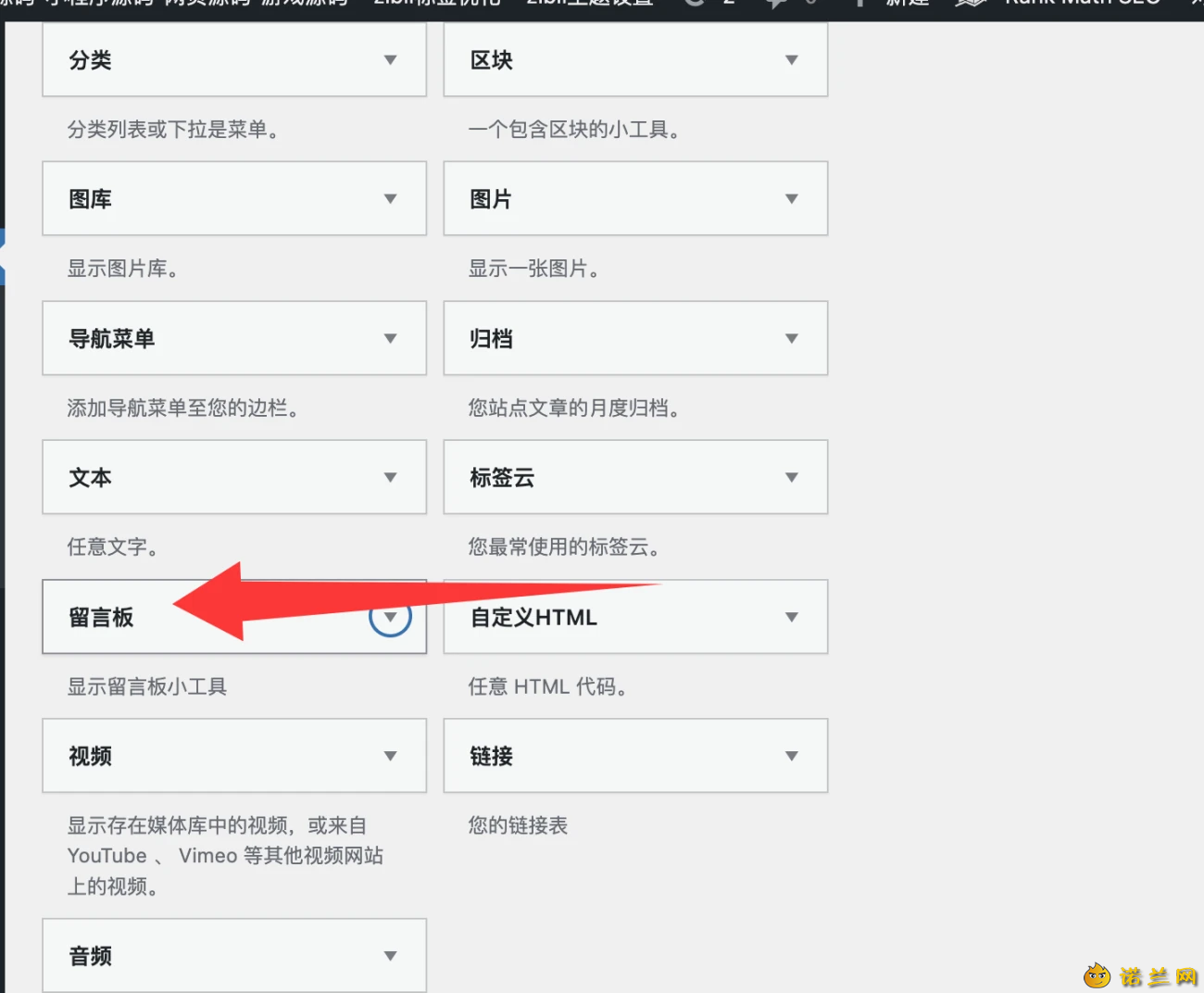1204x993 pixels.
Task: Click the text 您站点文章的月度归档。
Action: point(574,409)
